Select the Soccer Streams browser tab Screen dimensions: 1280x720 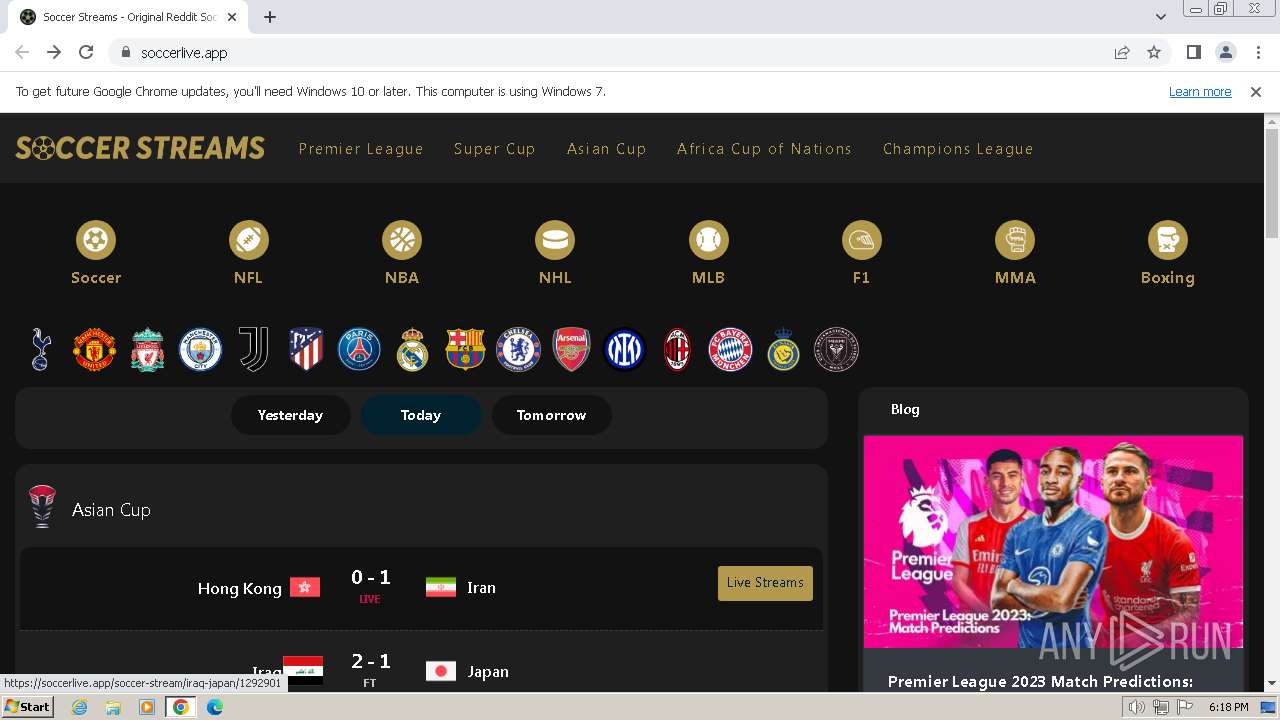point(130,17)
